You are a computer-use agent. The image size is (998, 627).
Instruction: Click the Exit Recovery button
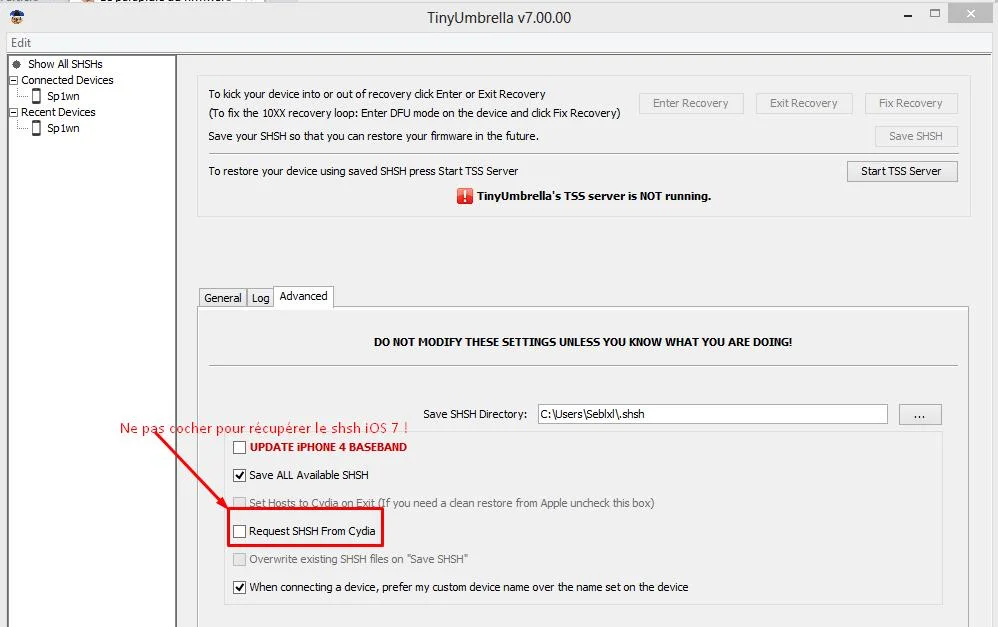click(x=804, y=103)
